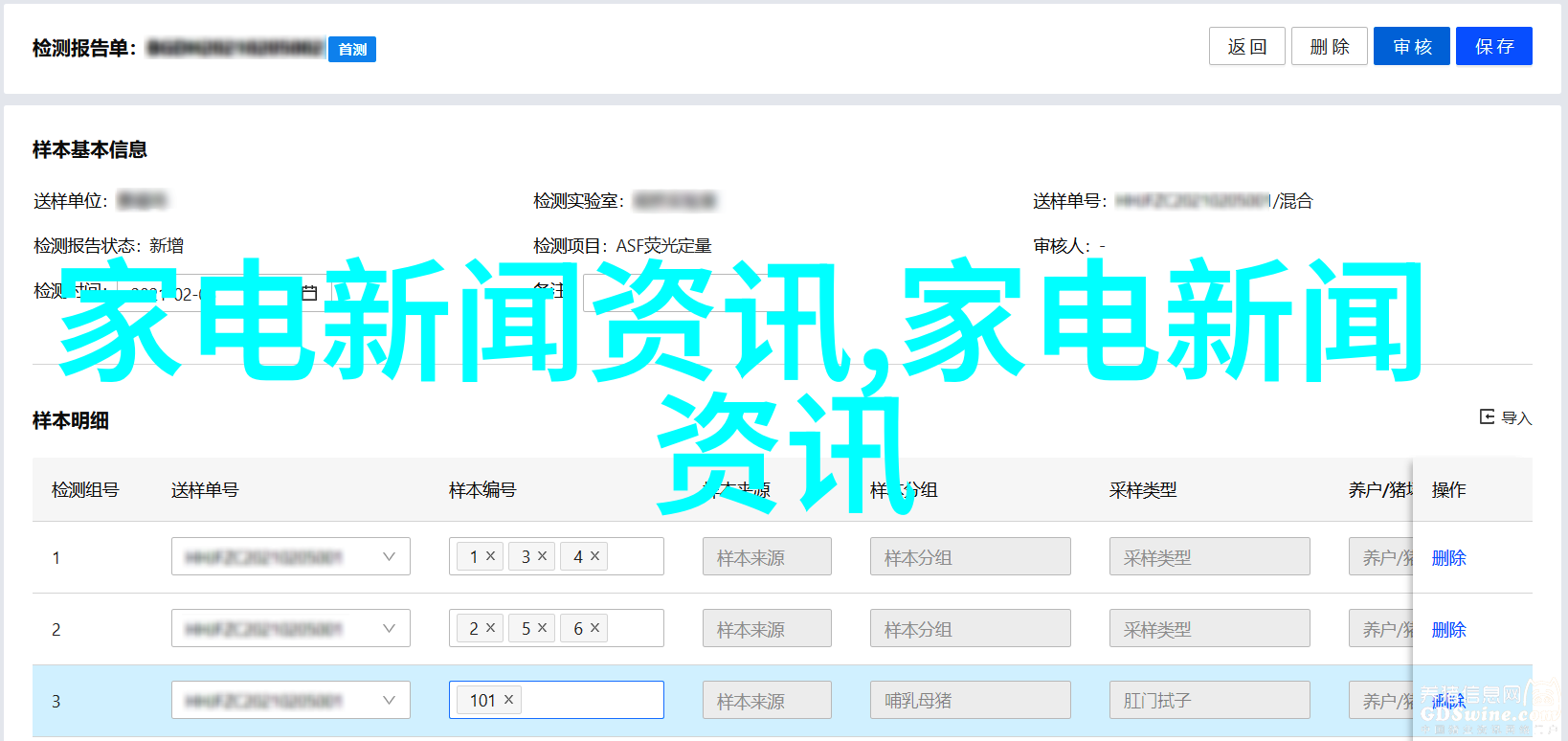
Task: Remove sample tag 5 in row 2
Action: point(542,628)
